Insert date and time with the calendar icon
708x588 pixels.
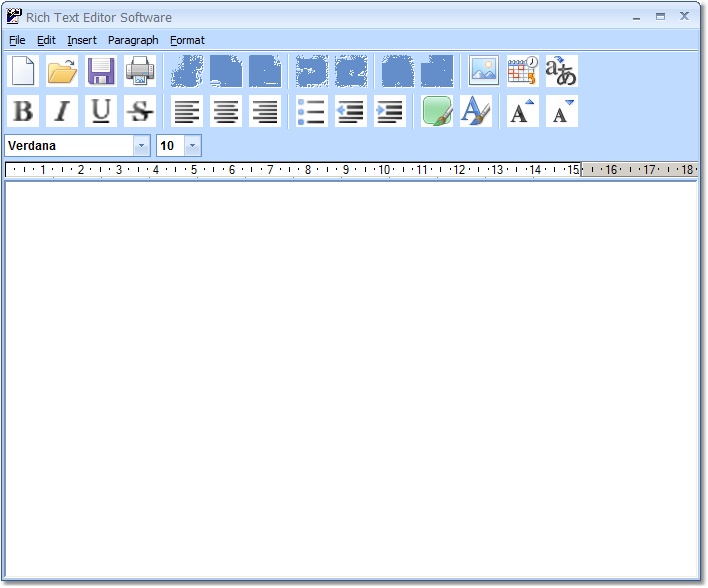(522, 71)
